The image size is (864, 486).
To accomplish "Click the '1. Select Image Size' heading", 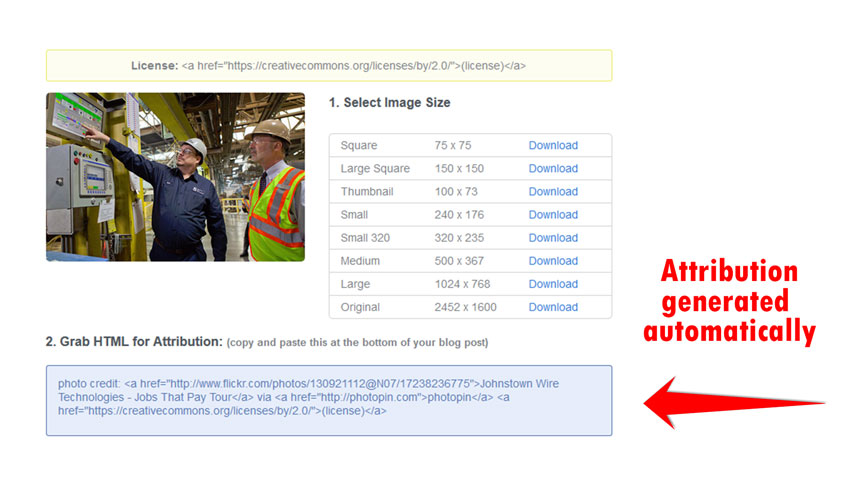I will 390,102.
